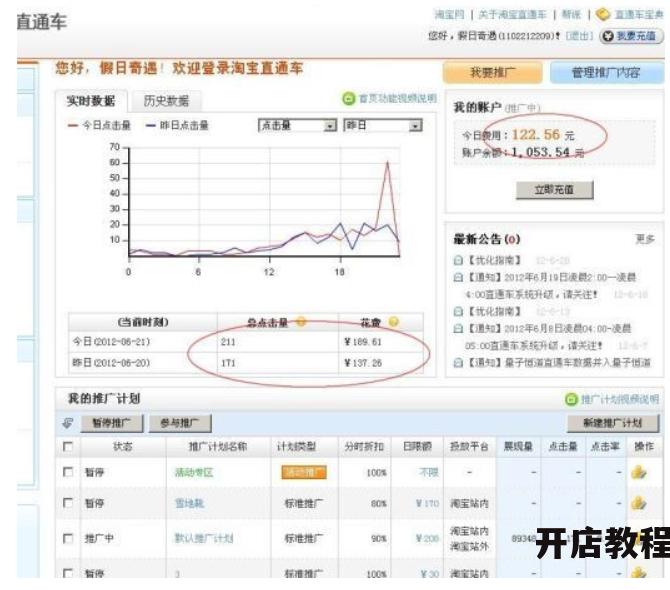
Task: Click the 参与推广 button
Action: 180,423
